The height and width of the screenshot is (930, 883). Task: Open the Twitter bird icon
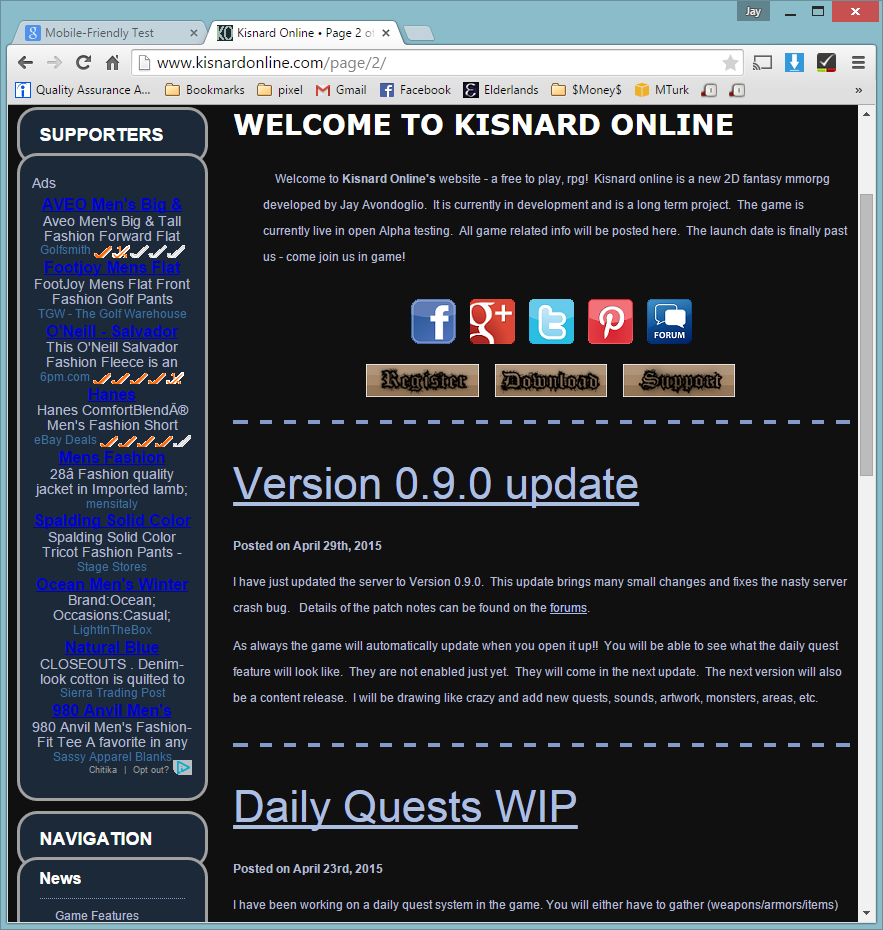point(552,321)
